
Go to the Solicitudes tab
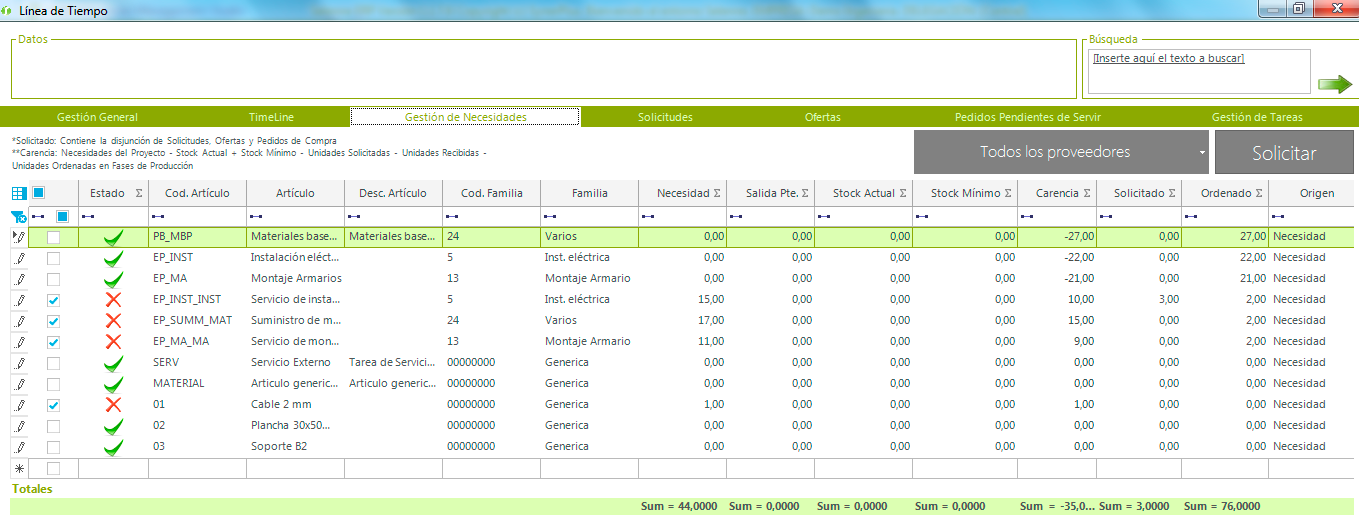(665, 117)
